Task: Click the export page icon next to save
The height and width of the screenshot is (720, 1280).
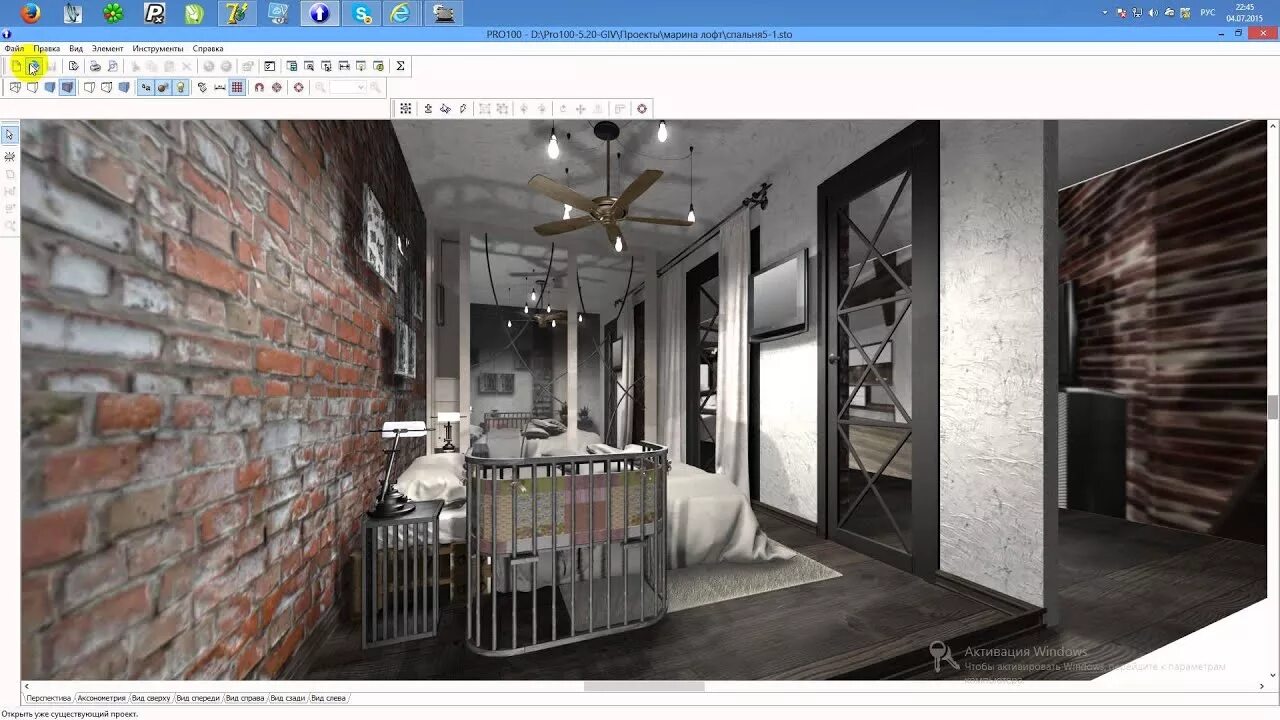Action: tap(74, 66)
